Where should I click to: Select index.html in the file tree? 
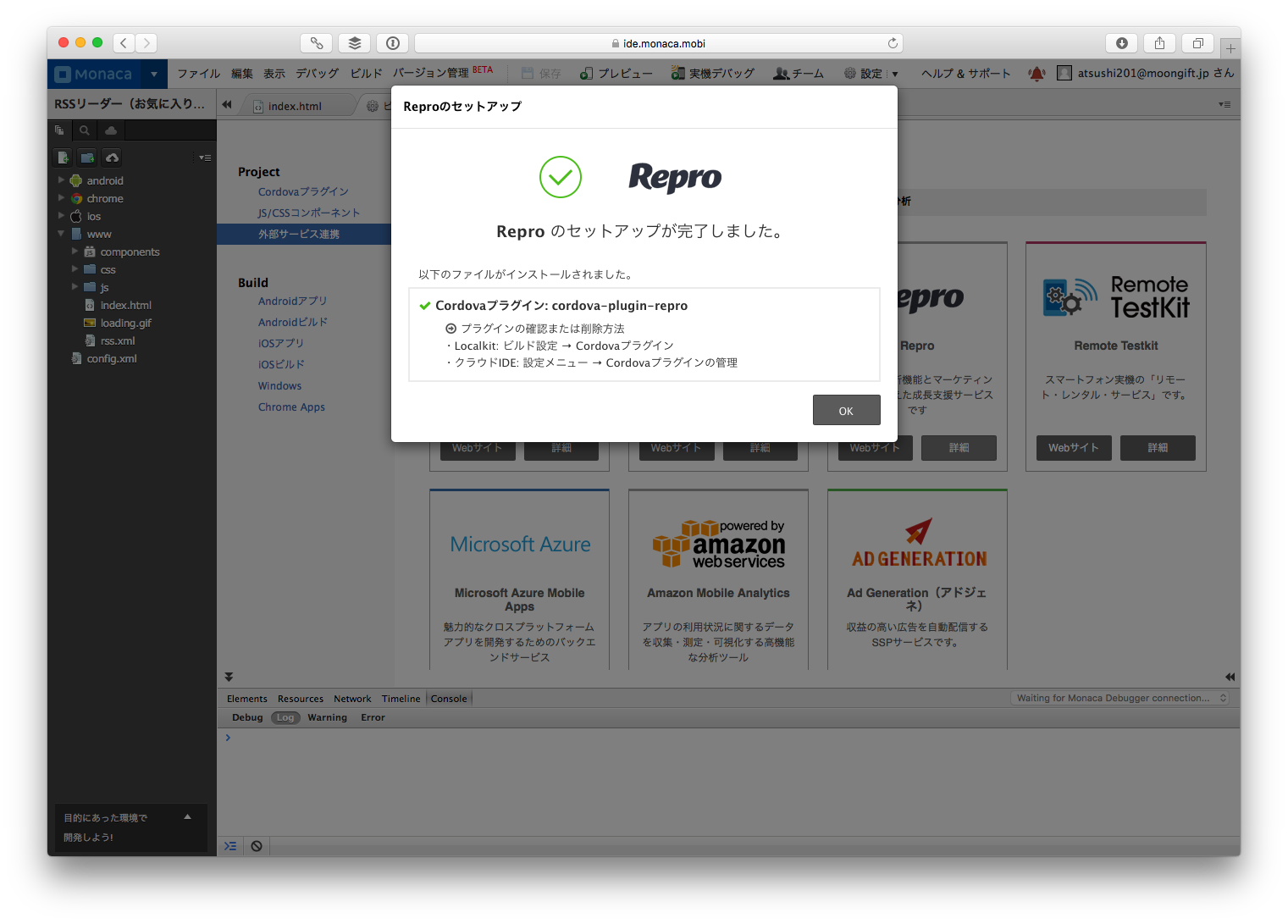coord(125,305)
